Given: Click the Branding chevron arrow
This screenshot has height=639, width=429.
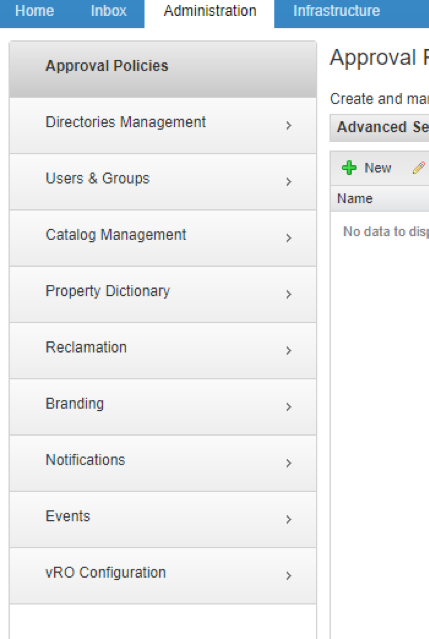Looking at the screenshot, I should pos(289,407).
